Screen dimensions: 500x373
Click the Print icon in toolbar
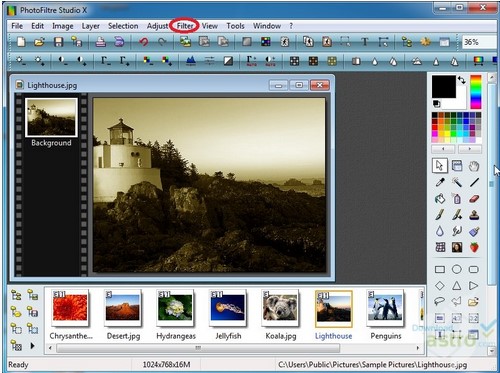[x=101, y=42]
